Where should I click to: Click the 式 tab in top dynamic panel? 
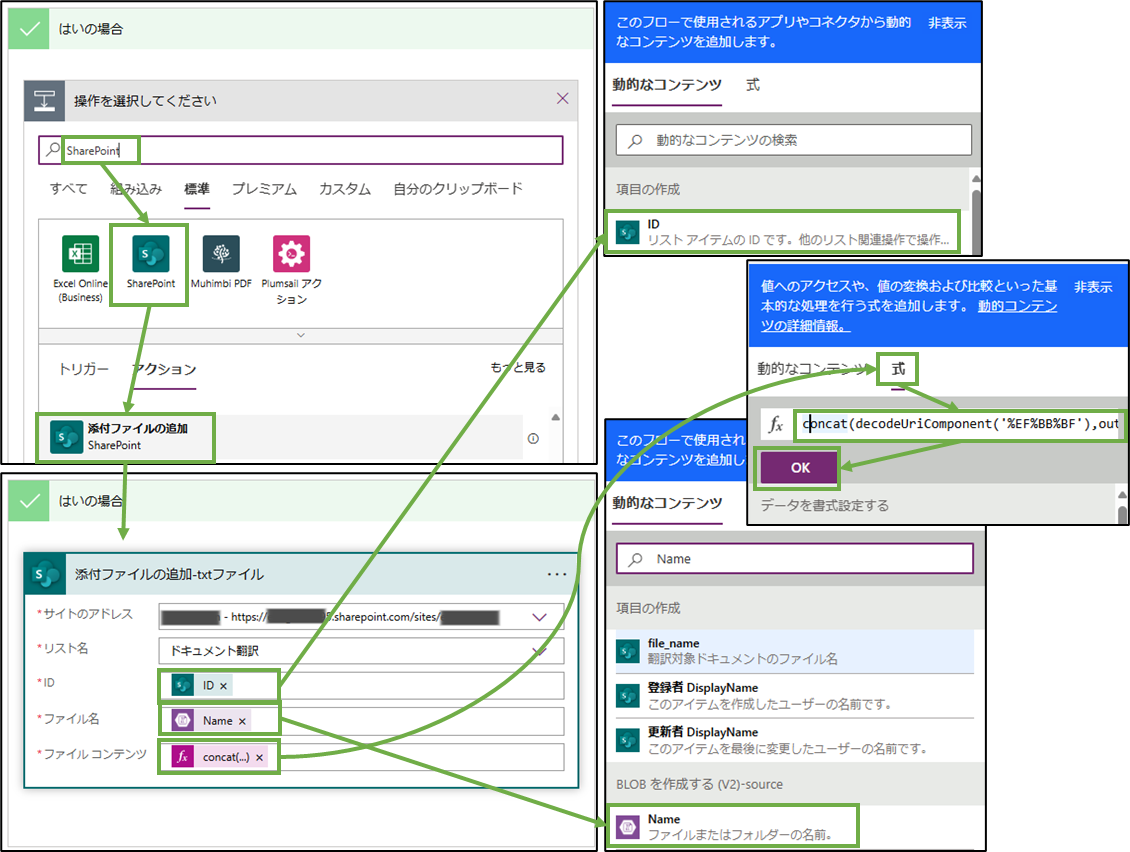[752, 85]
